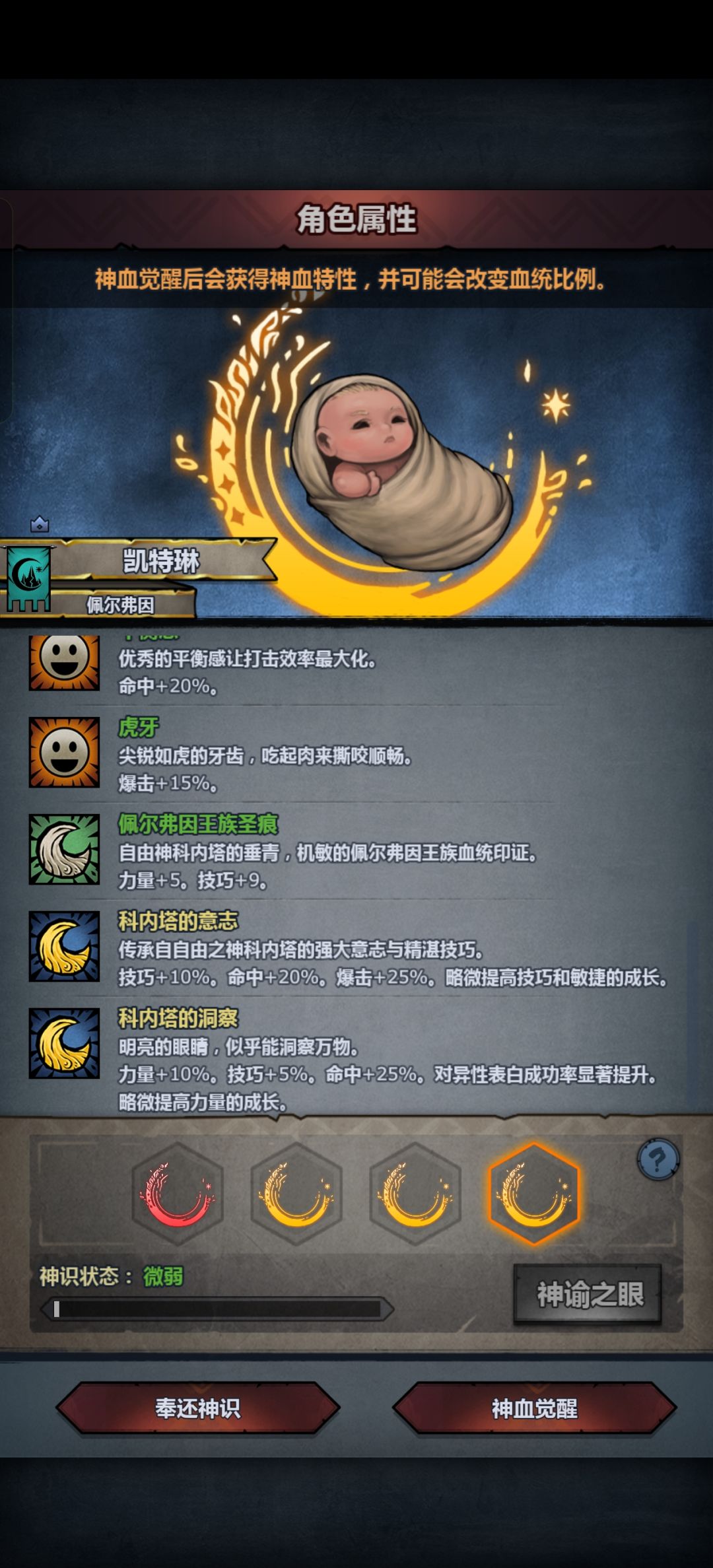Select the second golden crescent hexagon slot
Image resolution: width=713 pixels, height=1568 pixels.
tap(296, 1194)
